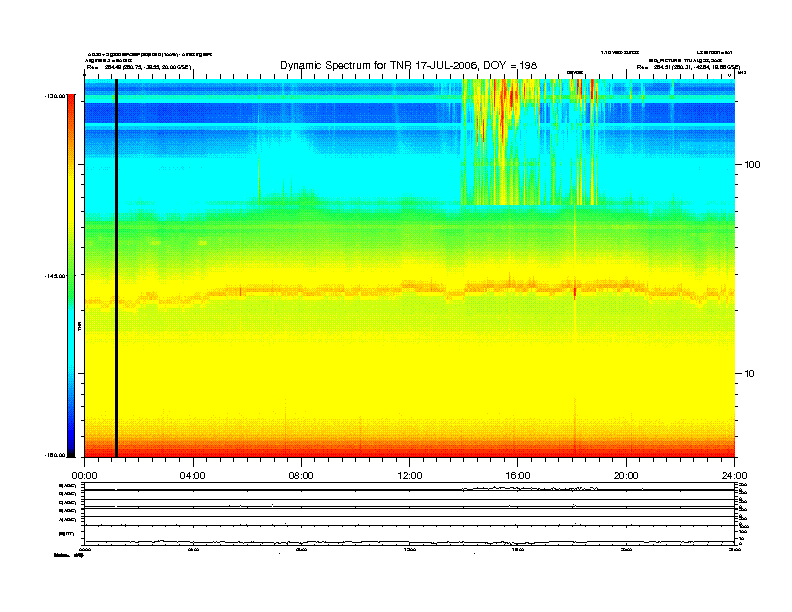Image resolution: width=792 pixels, height=612 pixels.
Task: Select the large "24:00" time axis label
Action: coord(734,476)
